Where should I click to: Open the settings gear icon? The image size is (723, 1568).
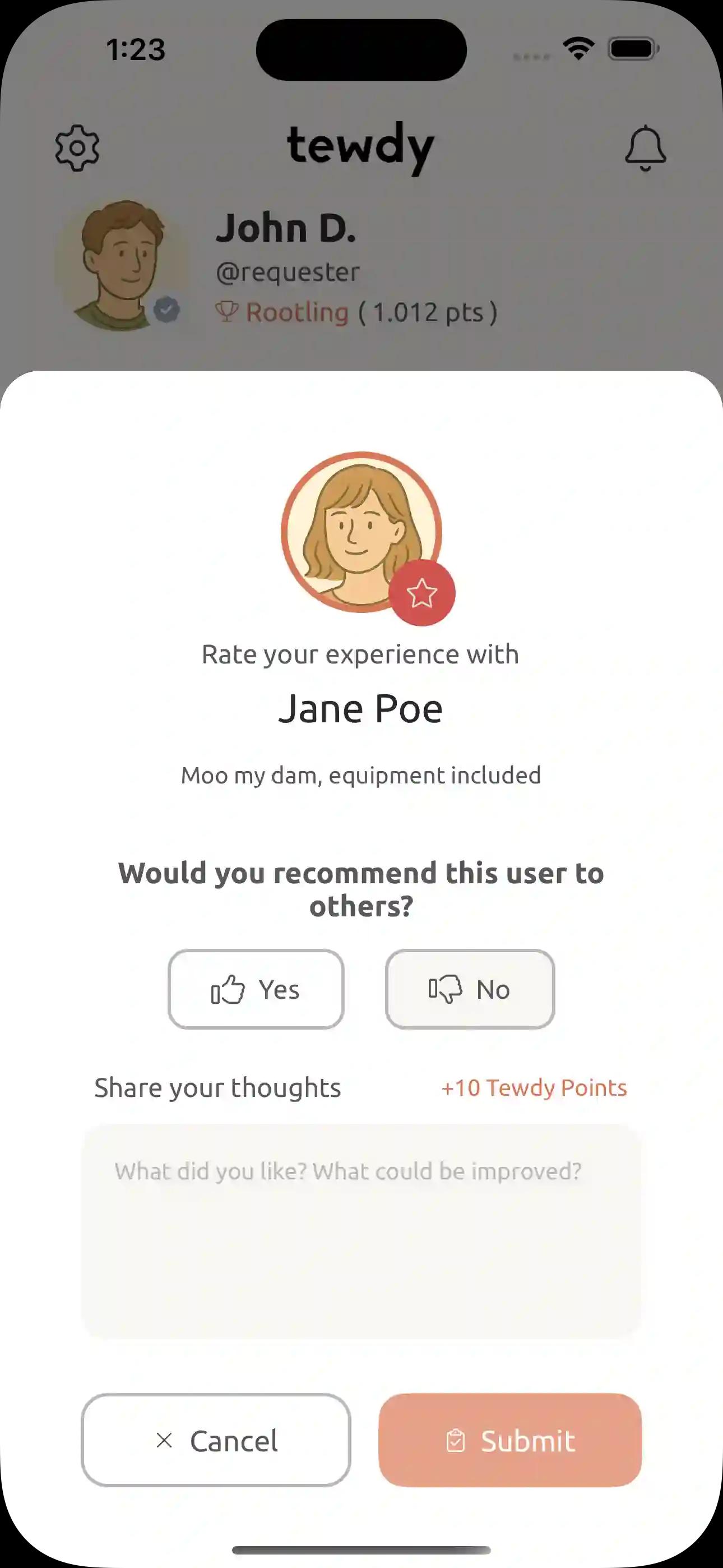(78, 148)
